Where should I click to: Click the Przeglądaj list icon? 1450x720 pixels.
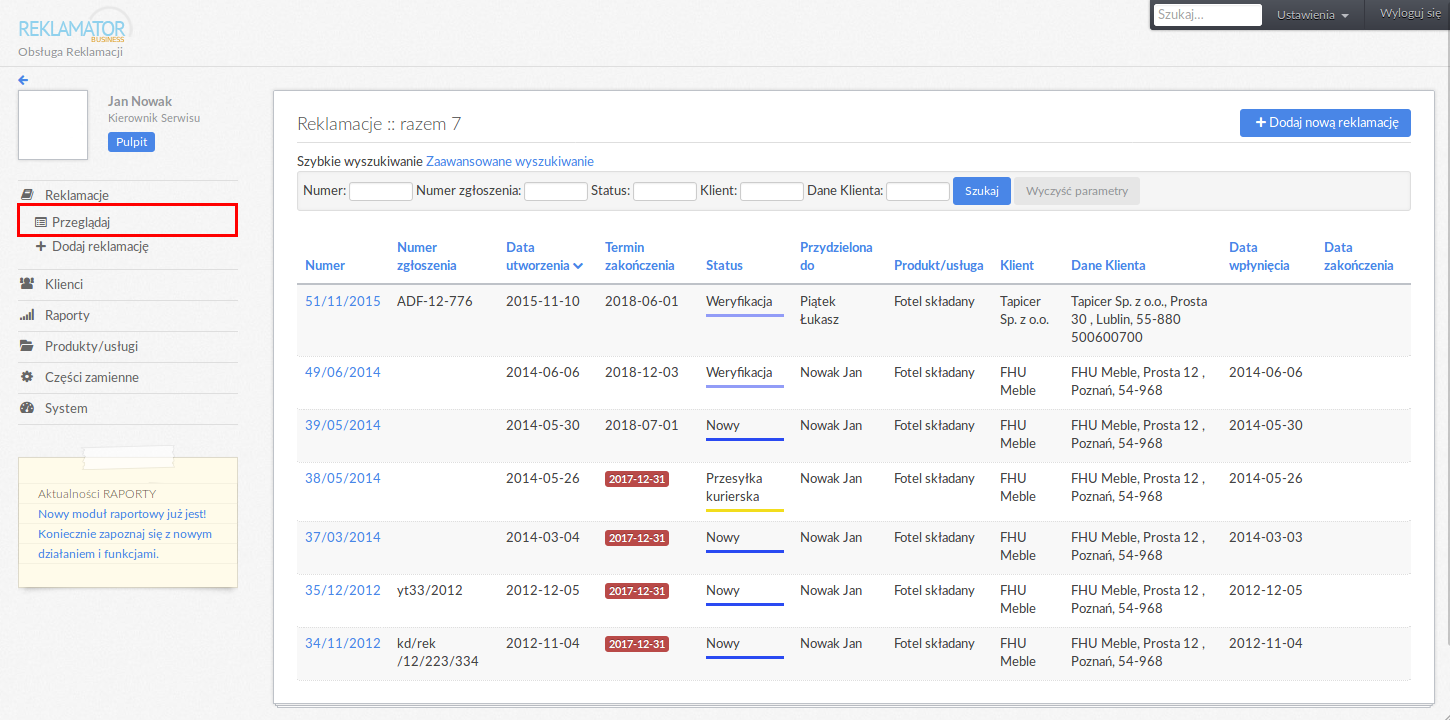click(x=41, y=222)
